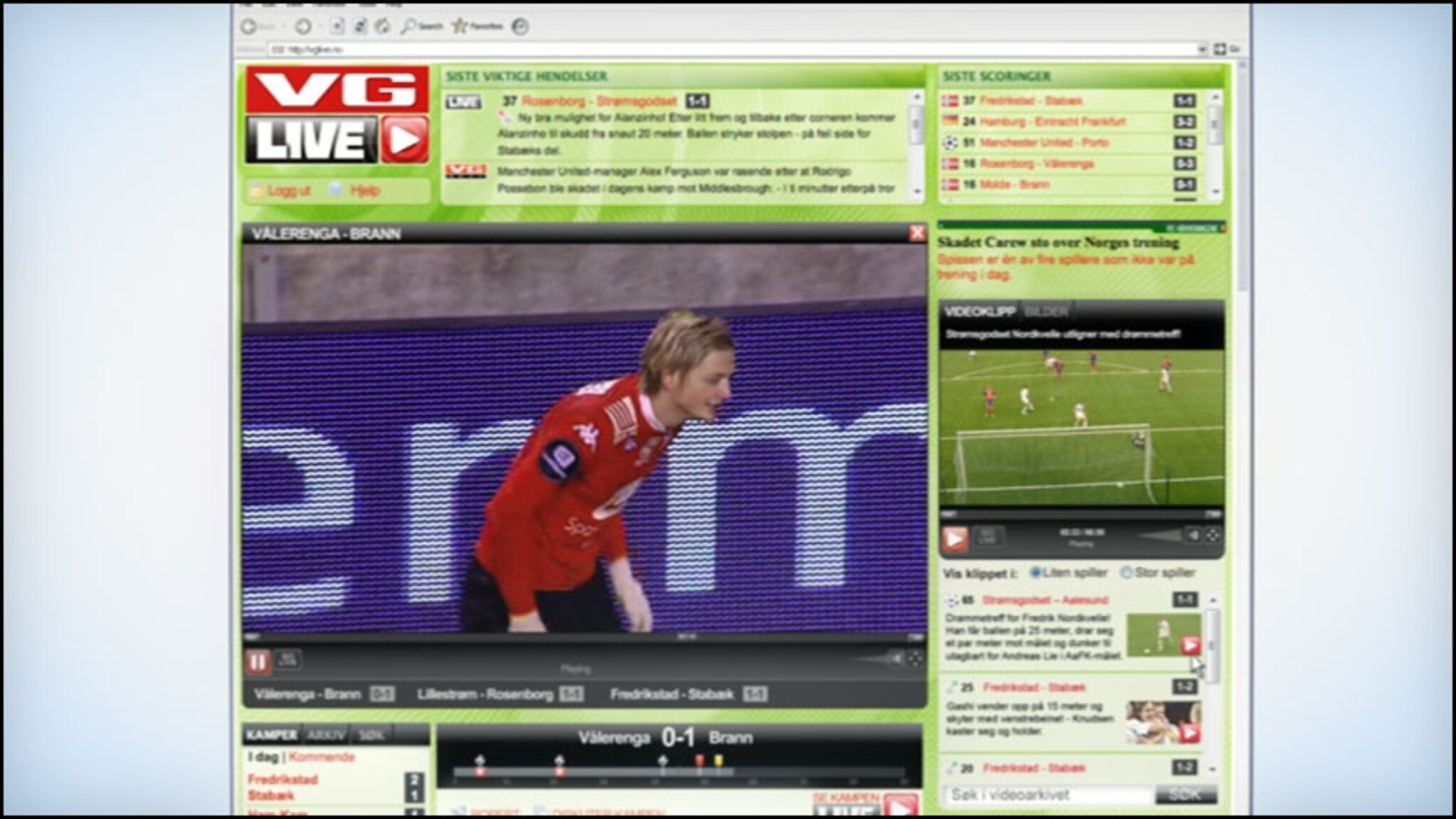This screenshot has width=1456, height=819.
Task: Open the minute 20 Fredrikstad - Stabæk clip
Action: [1034, 769]
